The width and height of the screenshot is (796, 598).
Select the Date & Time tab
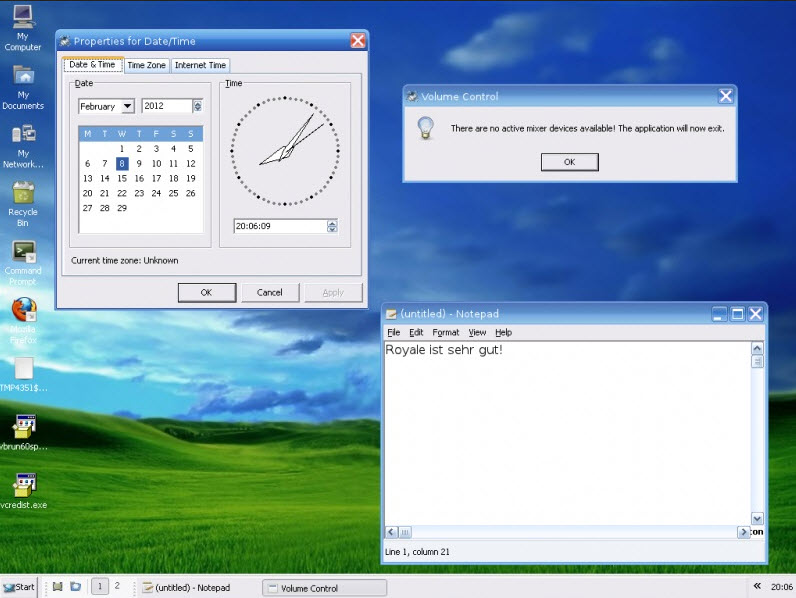coord(93,64)
